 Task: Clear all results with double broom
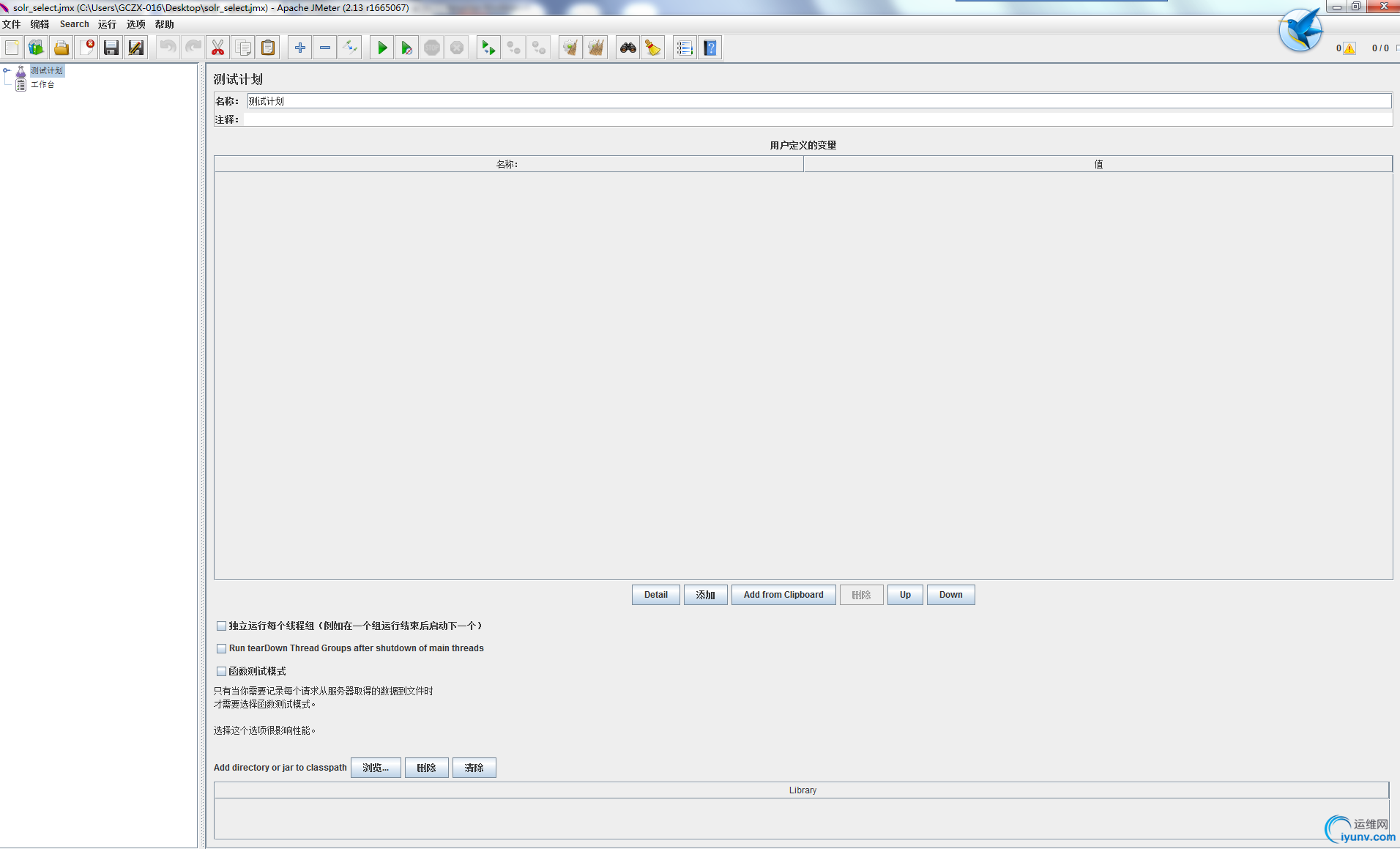point(596,48)
